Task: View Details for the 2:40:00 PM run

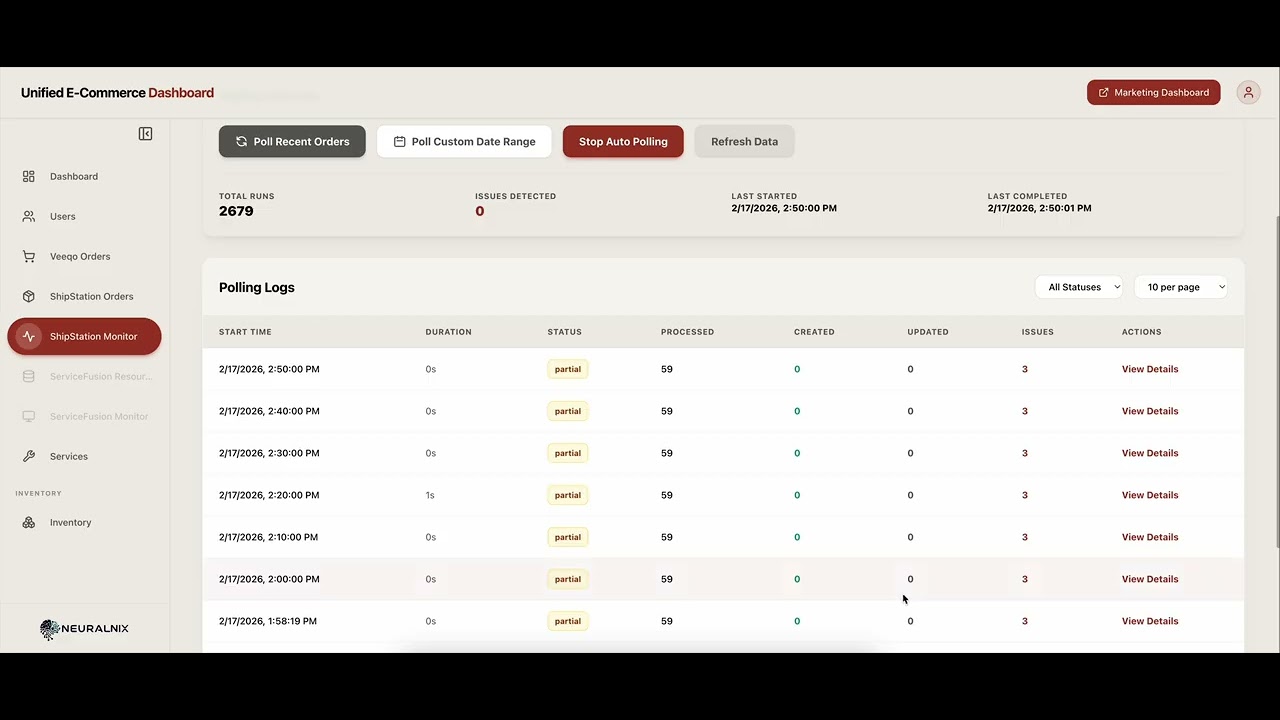Action: click(x=1150, y=411)
